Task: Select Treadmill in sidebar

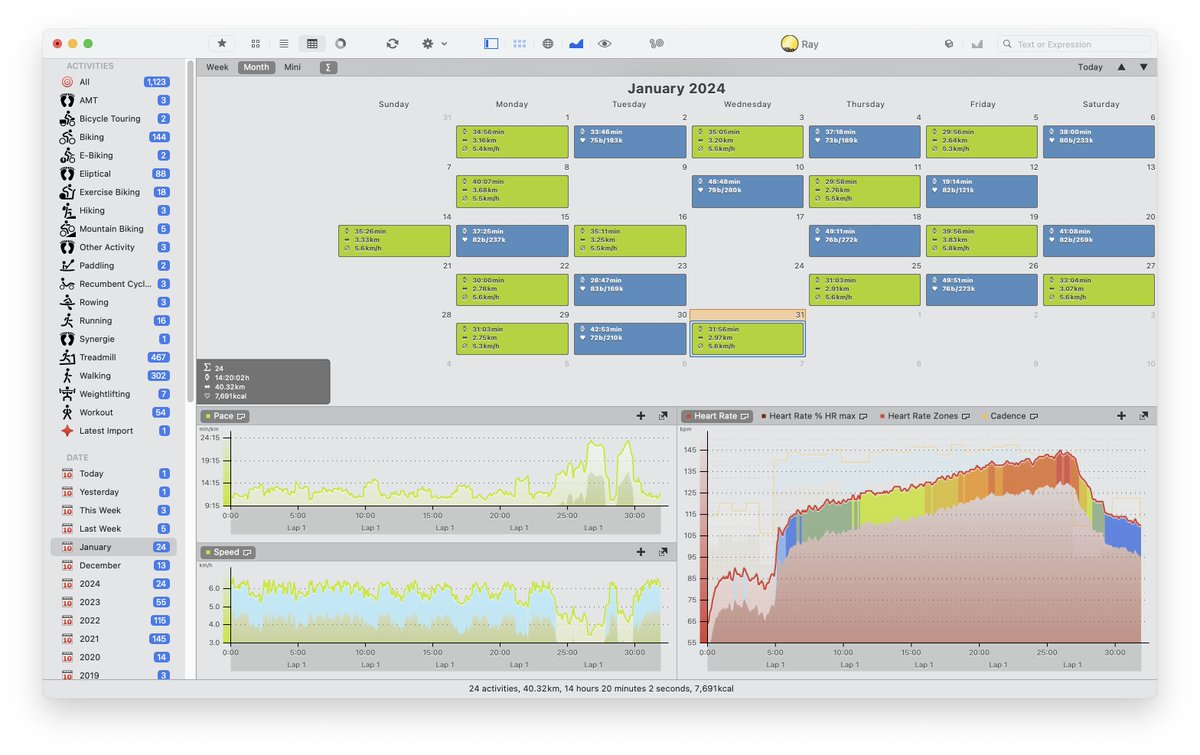Action: [x=114, y=357]
